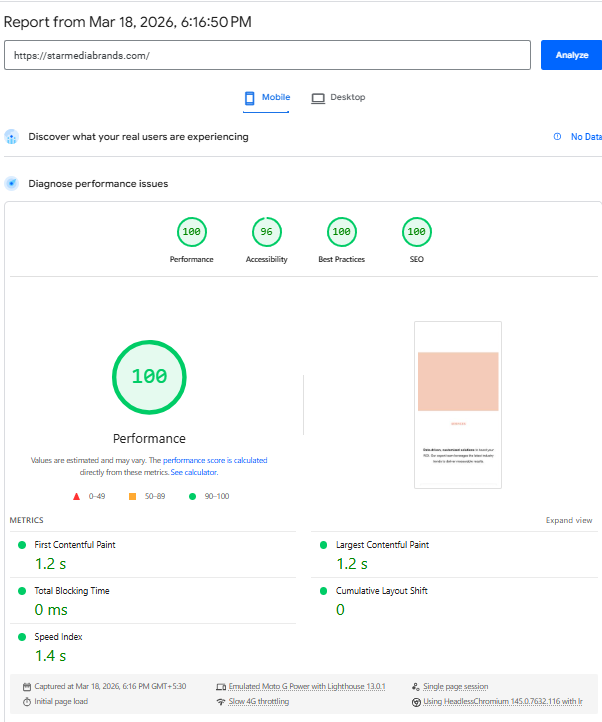Image resolution: width=602 pixels, height=722 pixels.
Task: Click the Slow 4G throttling link
Action: (x=259, y=702)
